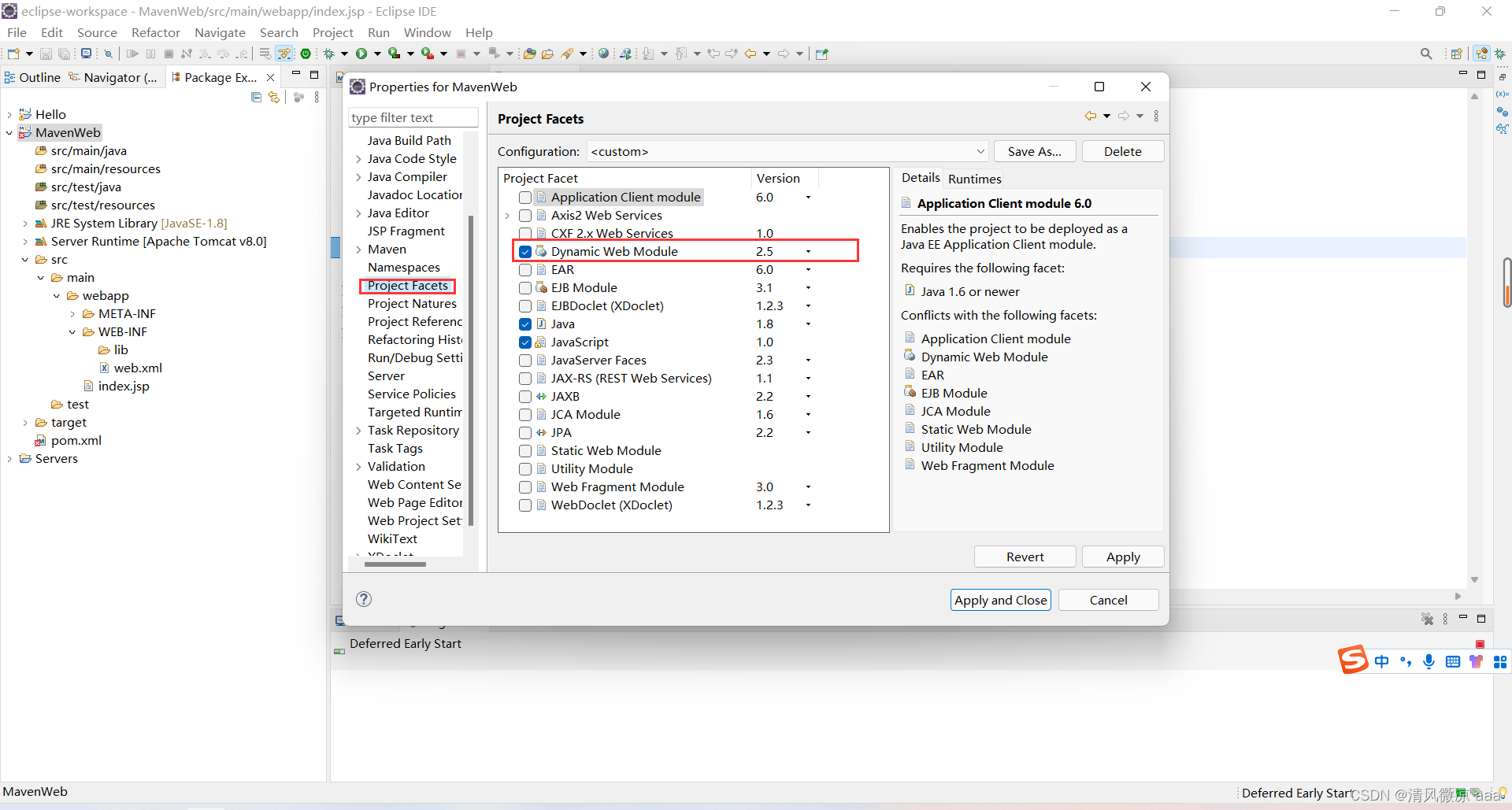Open the Web Browser globe icon
Screen dimensions: 1512x810
click(602, 54)
